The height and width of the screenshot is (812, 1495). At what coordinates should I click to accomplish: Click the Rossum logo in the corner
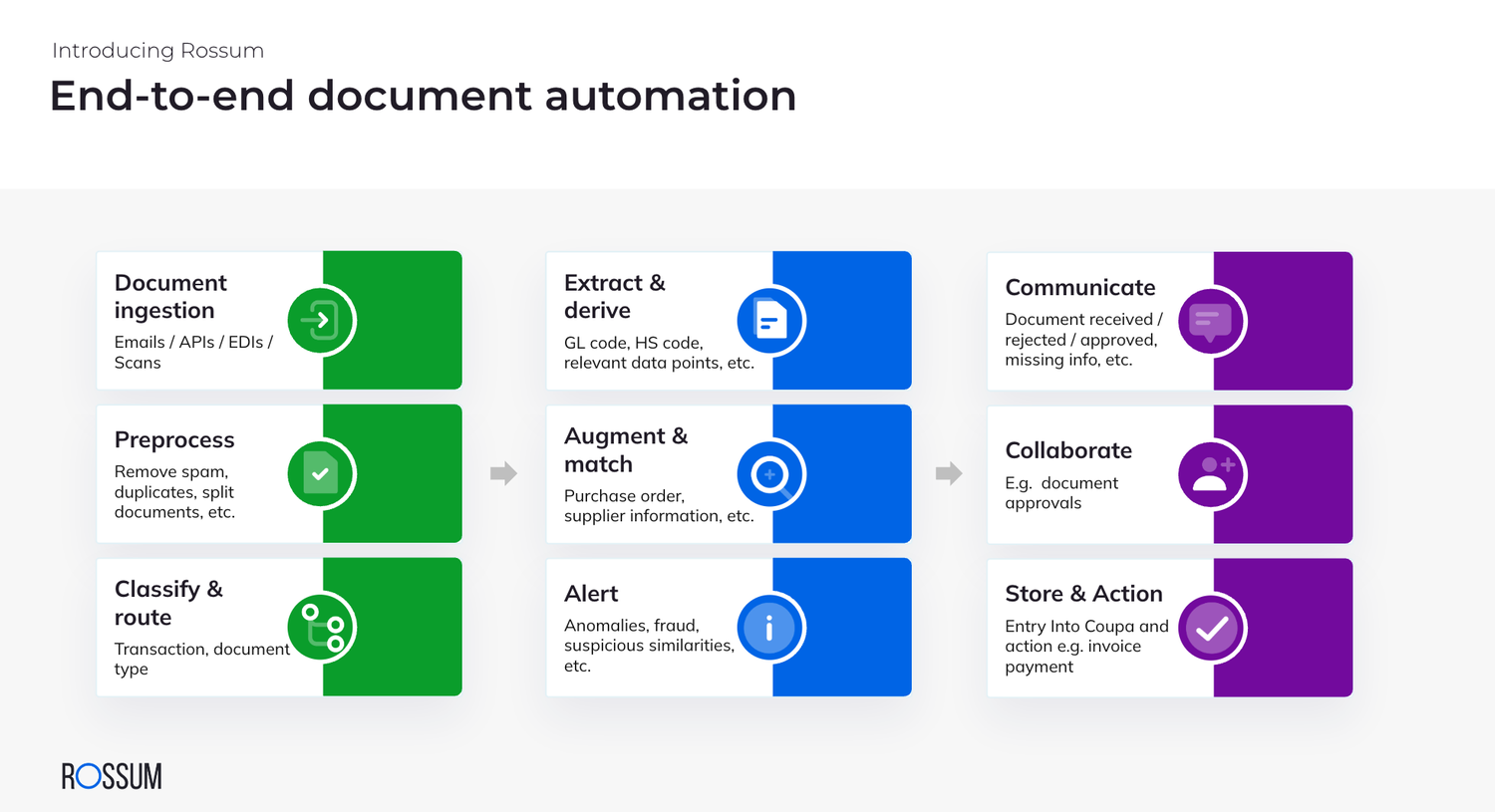click(x=111, y=776)
